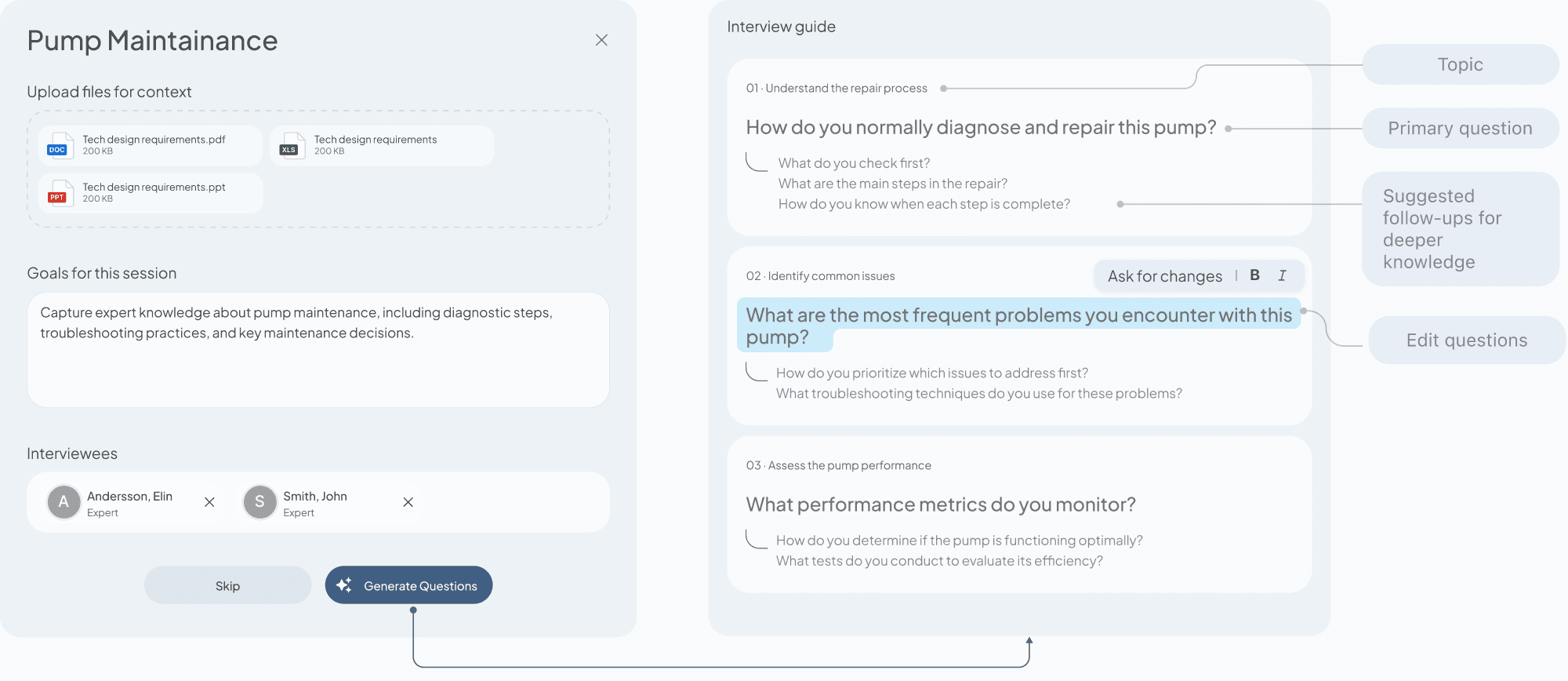Click the Skip button
Image resolution: width=1568 pixels, height=681 pixels.
pos(228,585)
